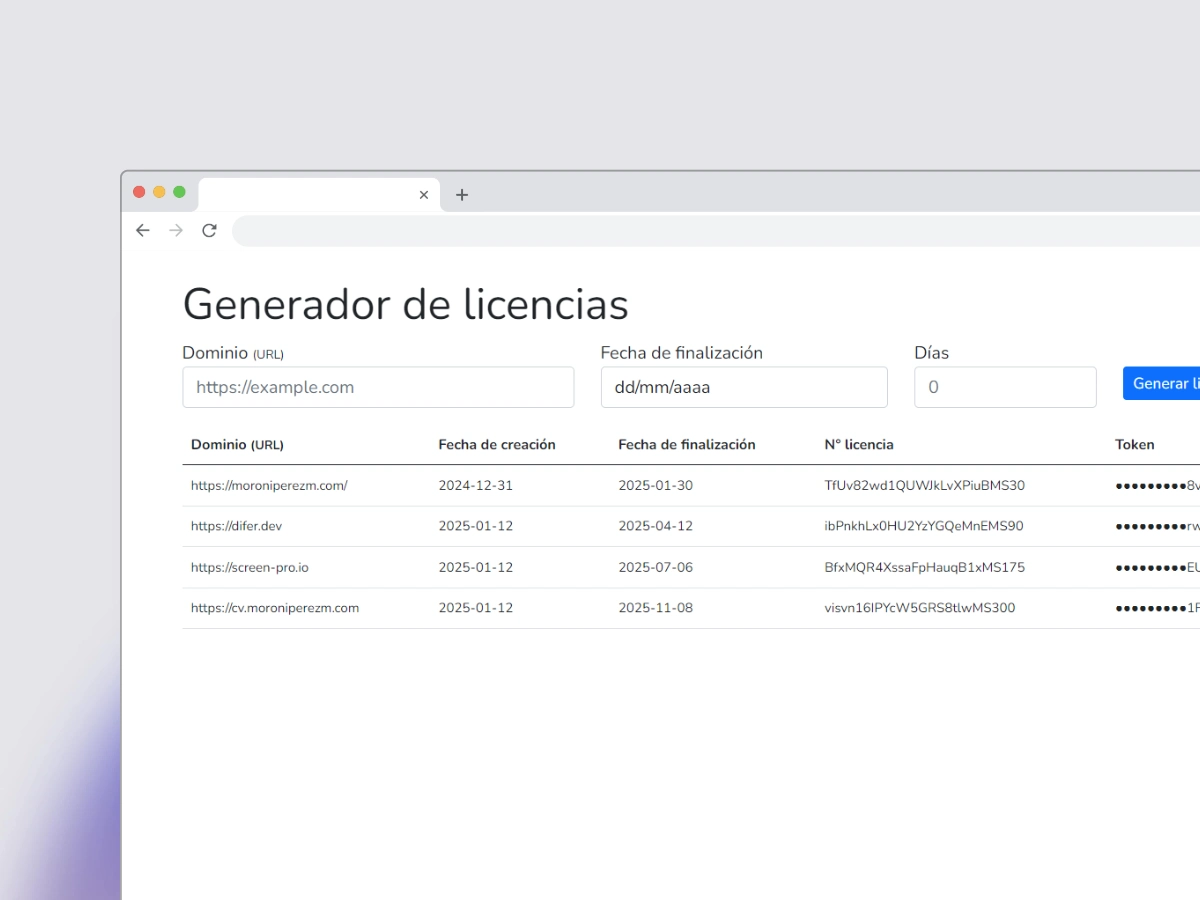Focus the Dominio input showing https://example.com
1200x900 pixels.
[x=378, y=387]
